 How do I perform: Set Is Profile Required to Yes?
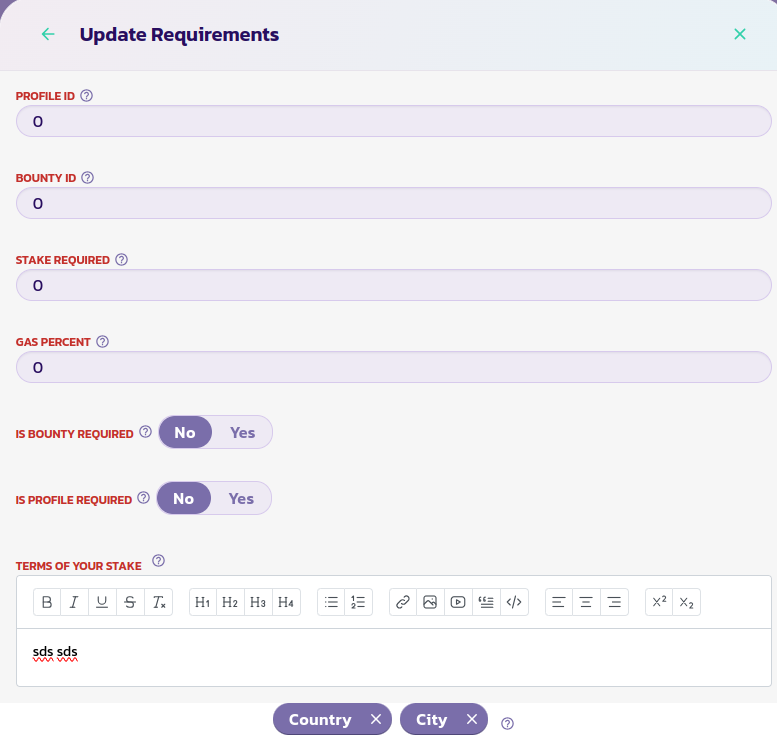(x=241, y=498)
